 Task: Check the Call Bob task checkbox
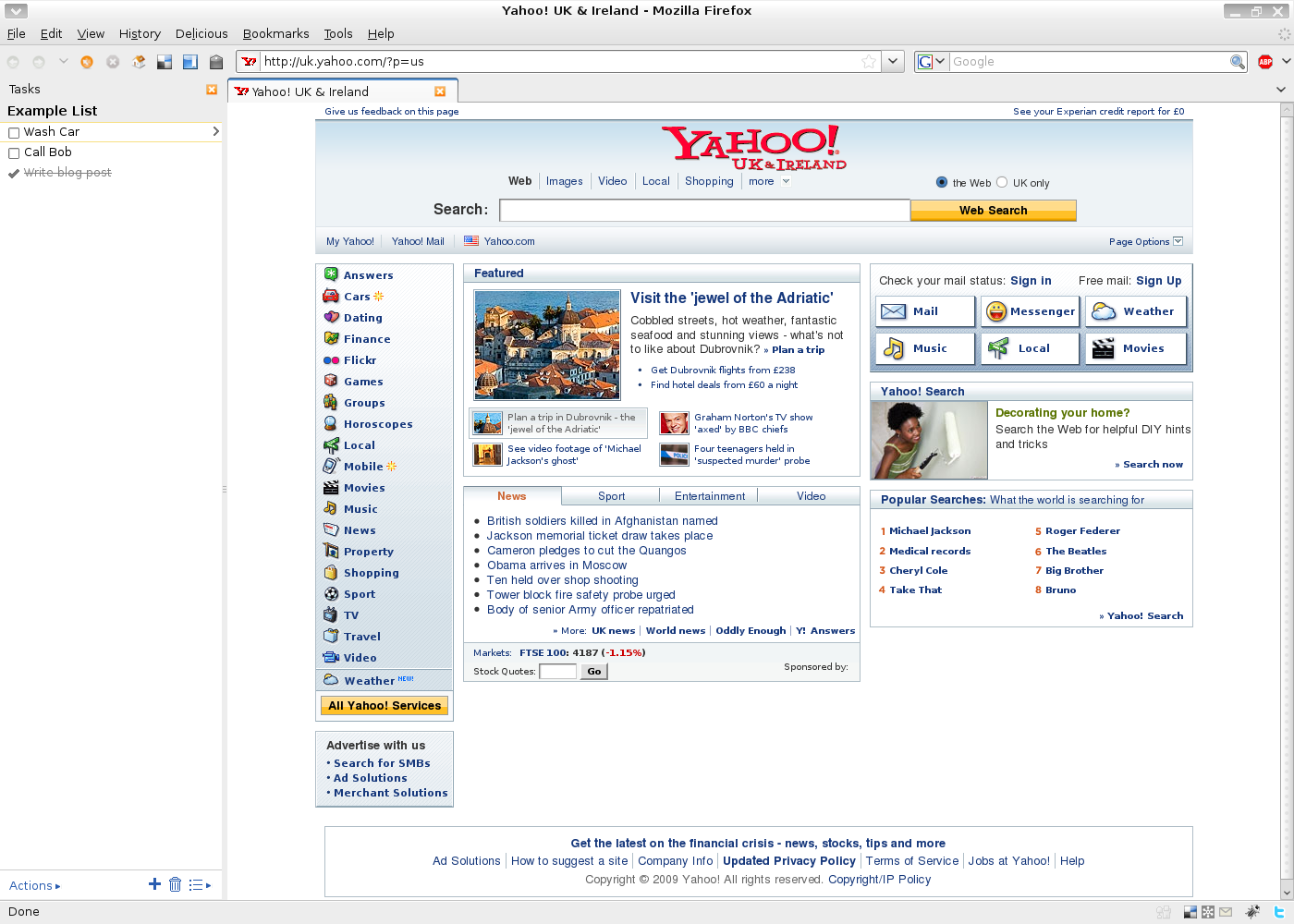(14, 153)
